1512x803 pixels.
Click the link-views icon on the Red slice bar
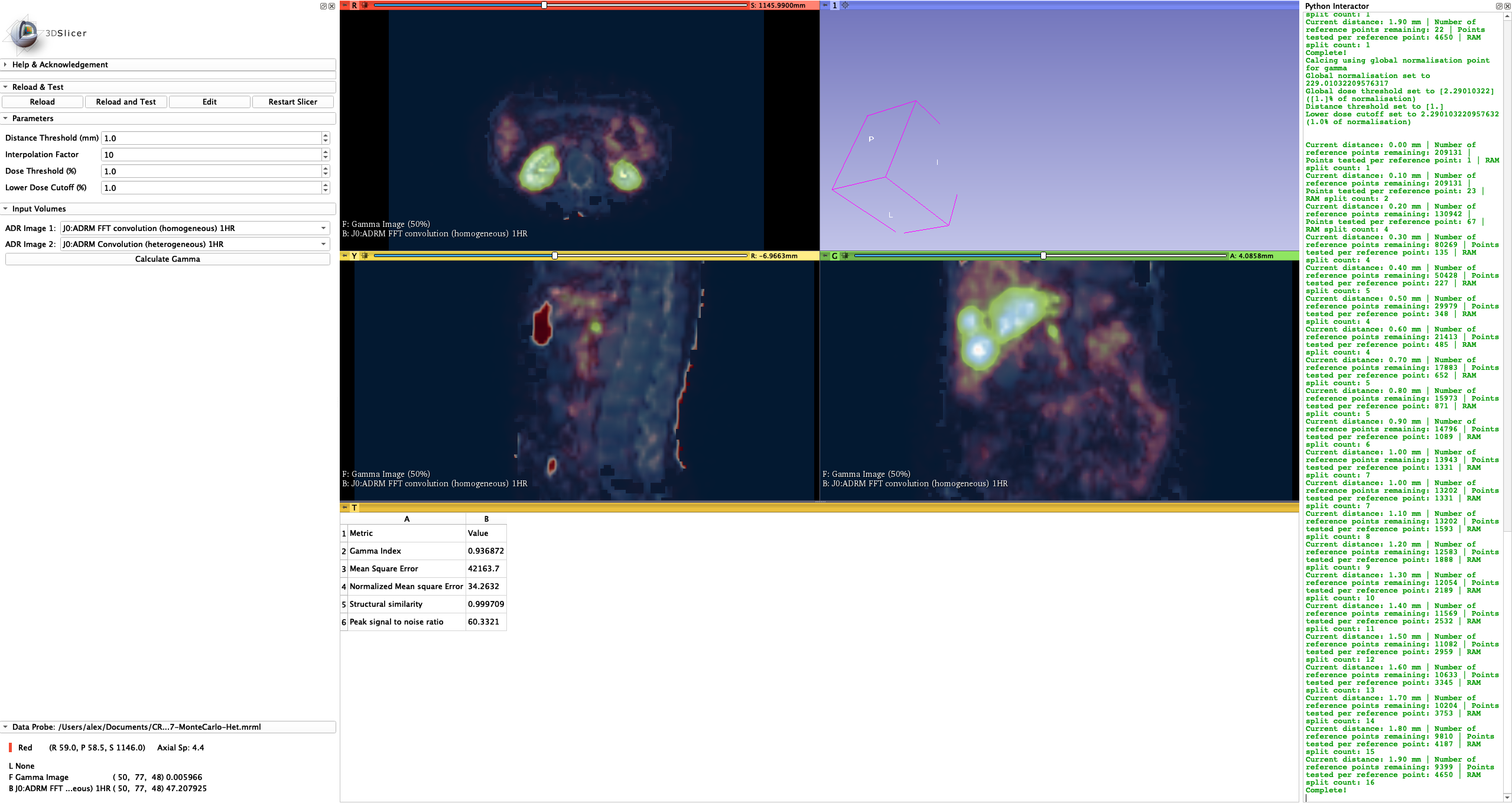coord(365,5)
